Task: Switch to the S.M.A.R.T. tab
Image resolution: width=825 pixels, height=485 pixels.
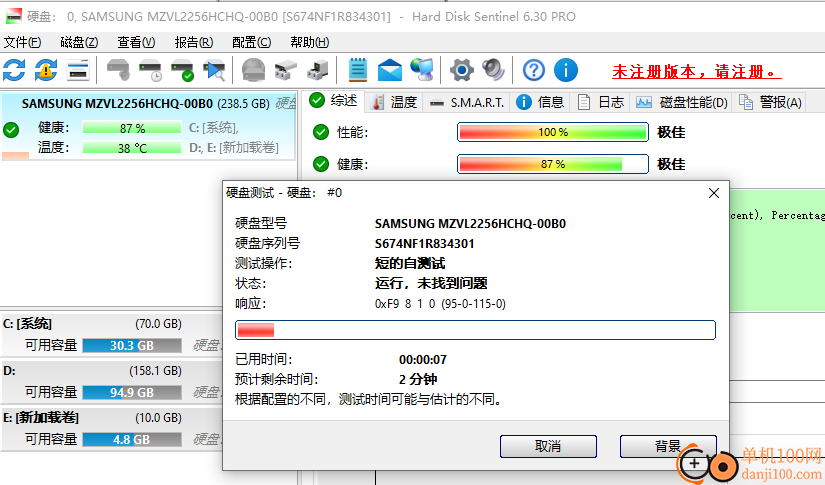Action: (467, 102)
